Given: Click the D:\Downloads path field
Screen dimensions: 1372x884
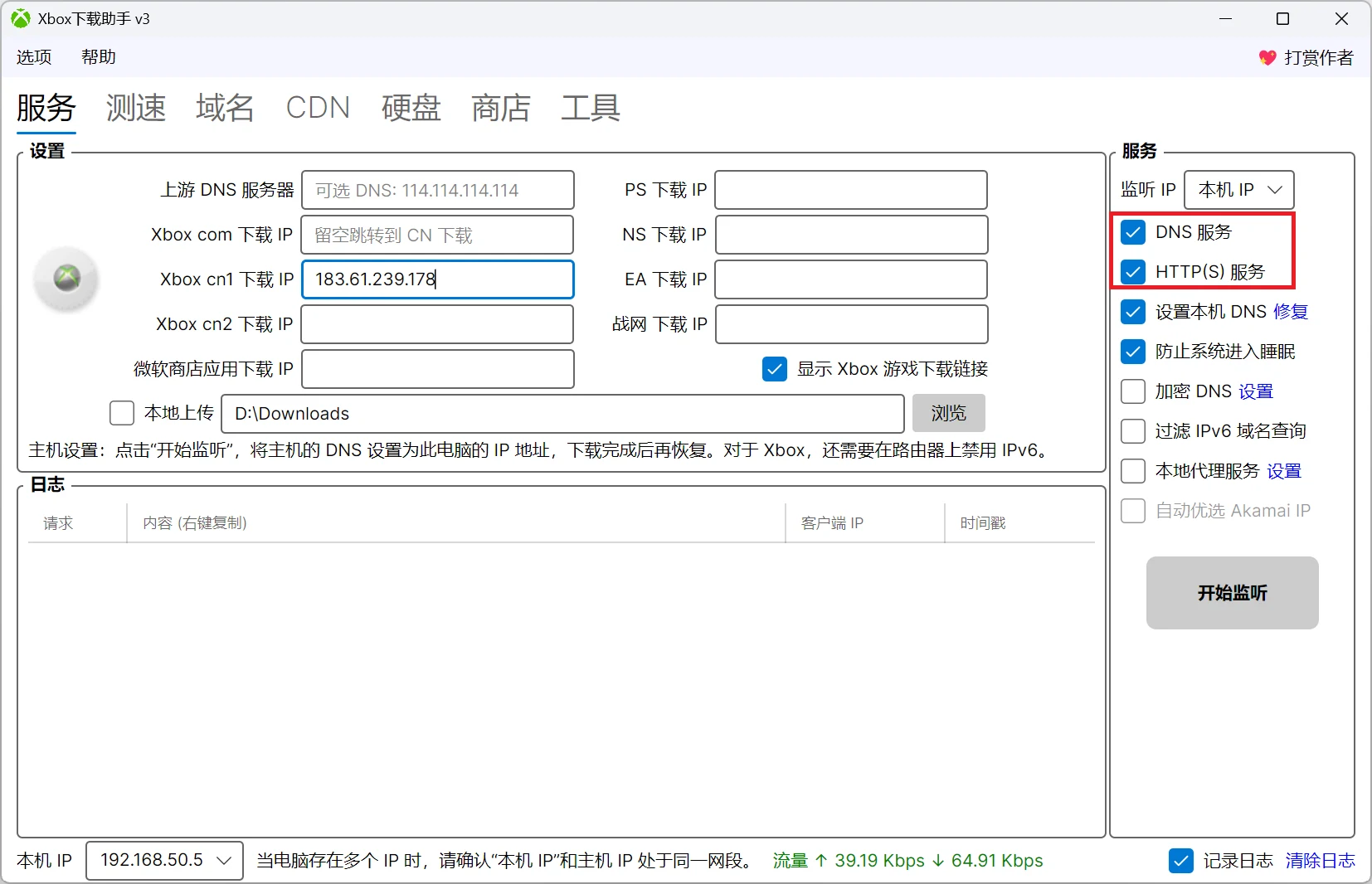Looking at the screenshot, I should click(562, 413).
